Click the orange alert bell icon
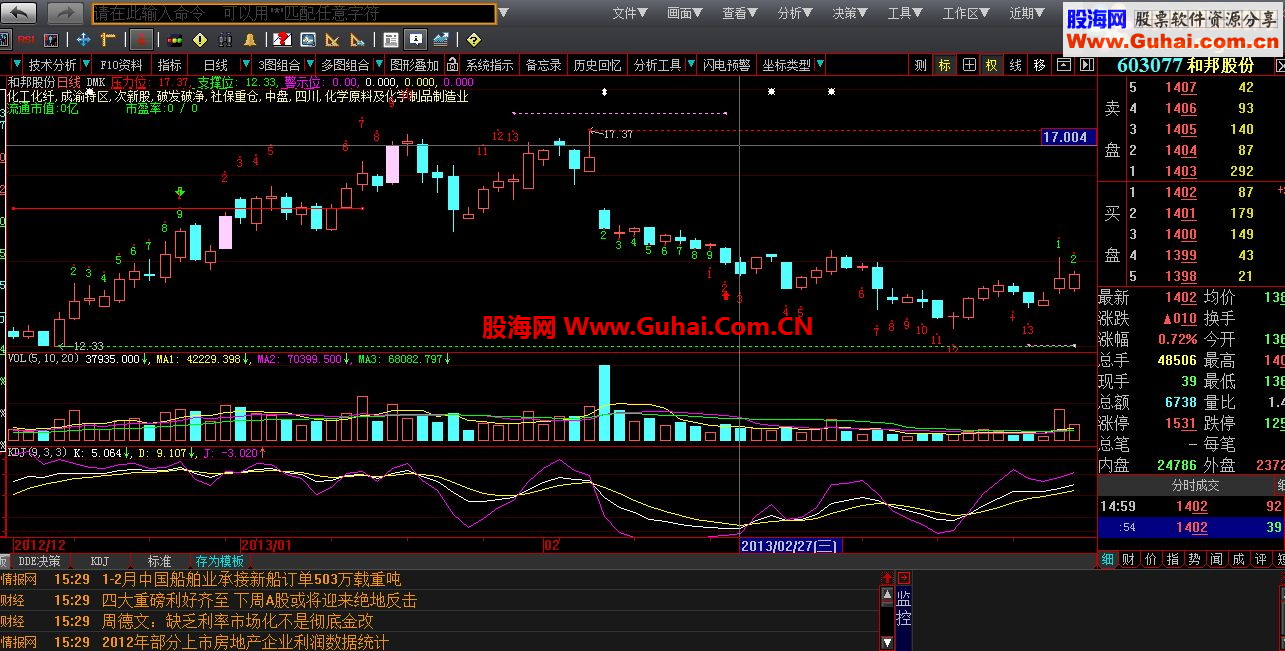 pos(249,40)
